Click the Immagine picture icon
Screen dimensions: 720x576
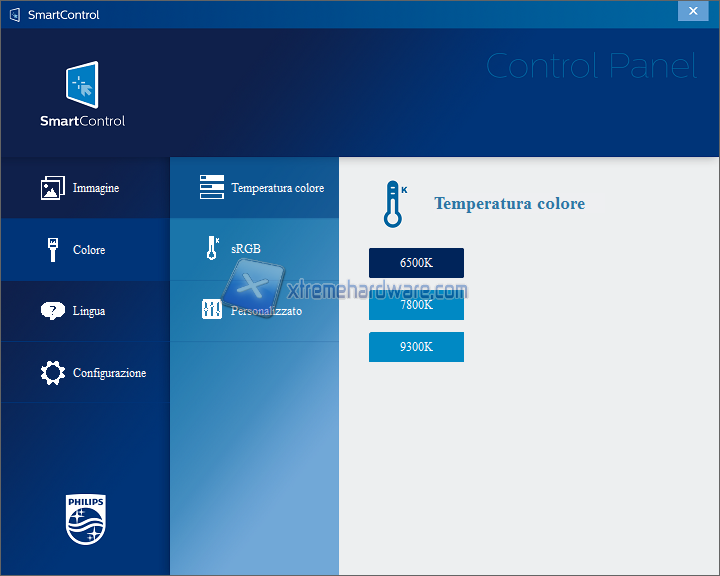(x=52, y=188)
